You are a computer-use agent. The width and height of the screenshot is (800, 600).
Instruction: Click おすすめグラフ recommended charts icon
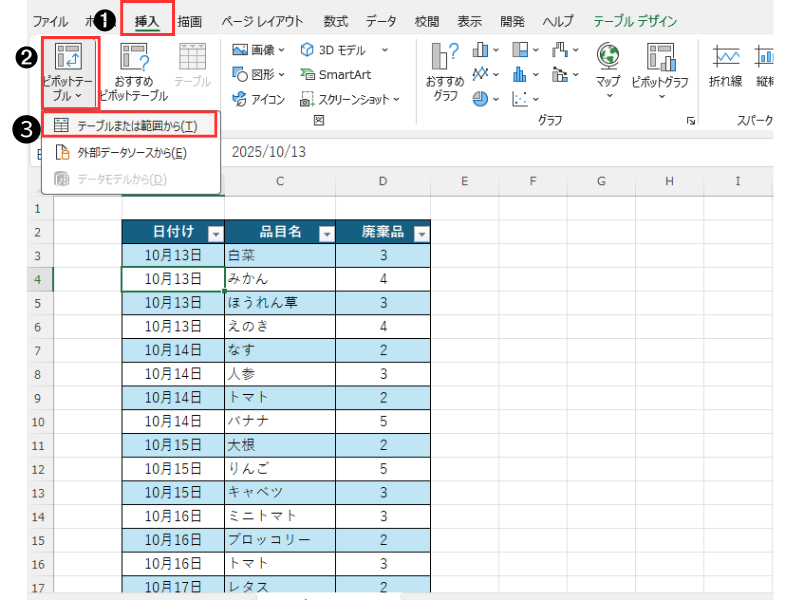[445, 60]
